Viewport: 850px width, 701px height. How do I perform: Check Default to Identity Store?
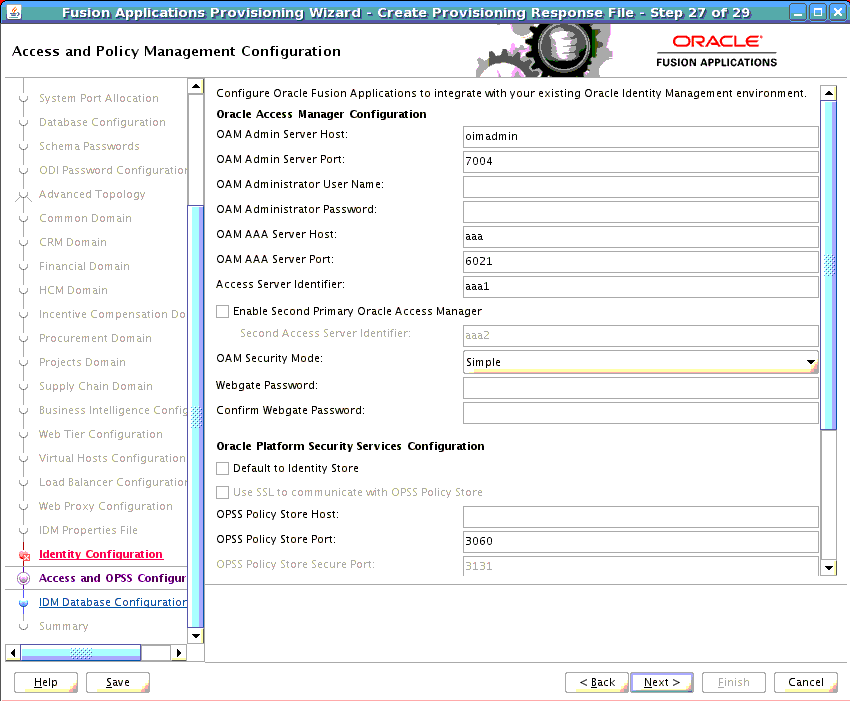(x=222, y=468)
